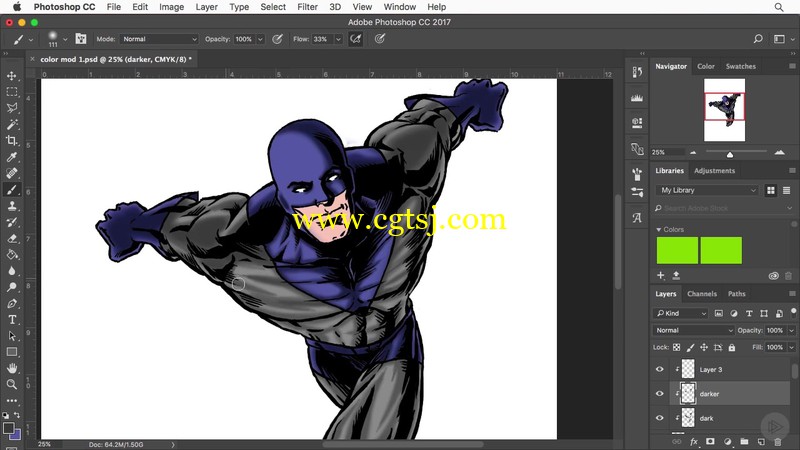Lock transparent pixels
800x450 pixels.
[x=677, y=347]
